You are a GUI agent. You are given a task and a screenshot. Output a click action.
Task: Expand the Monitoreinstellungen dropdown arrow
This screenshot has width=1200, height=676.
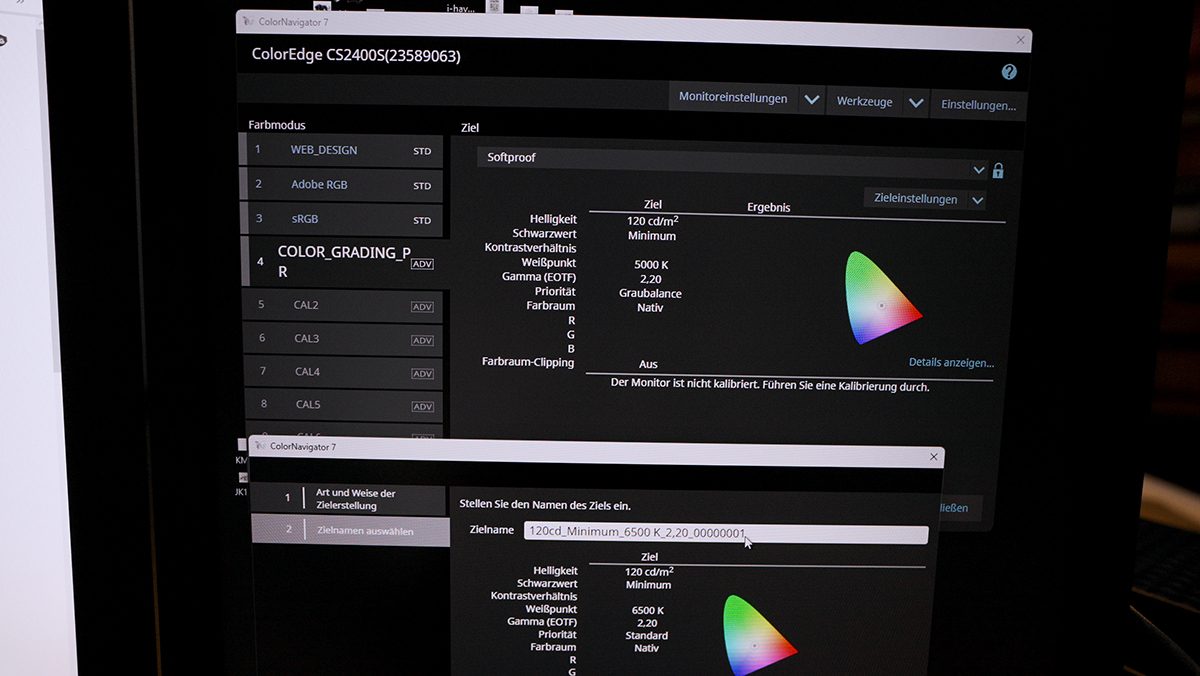[x=812, y=100]
